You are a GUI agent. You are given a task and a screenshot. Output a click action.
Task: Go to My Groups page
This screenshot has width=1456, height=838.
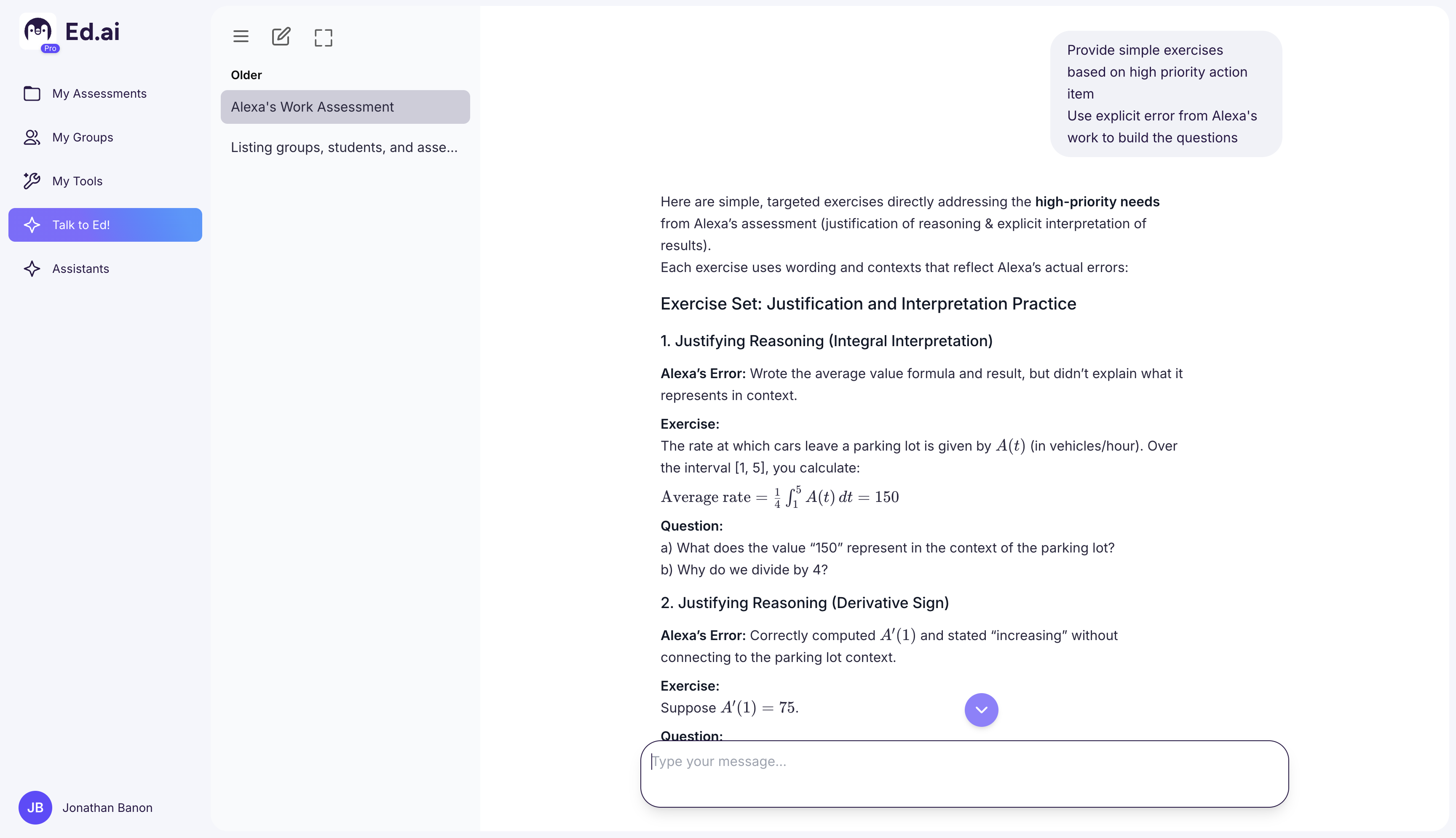[x=82, y=138]
